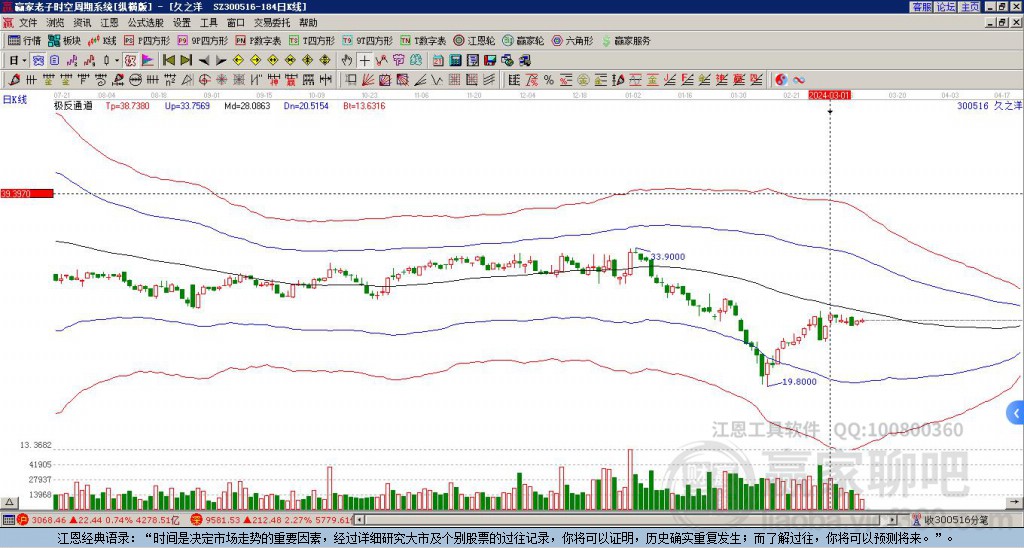
Task: Open the 帮助 menu
Action: pos(308,23)
